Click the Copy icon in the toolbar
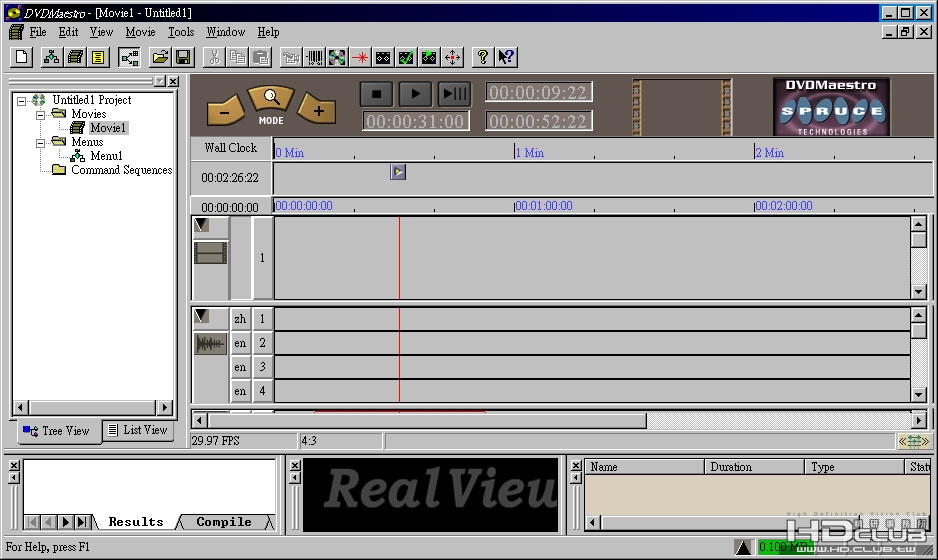Viewport: 938px width, 560px height. [x=237, y=57]
